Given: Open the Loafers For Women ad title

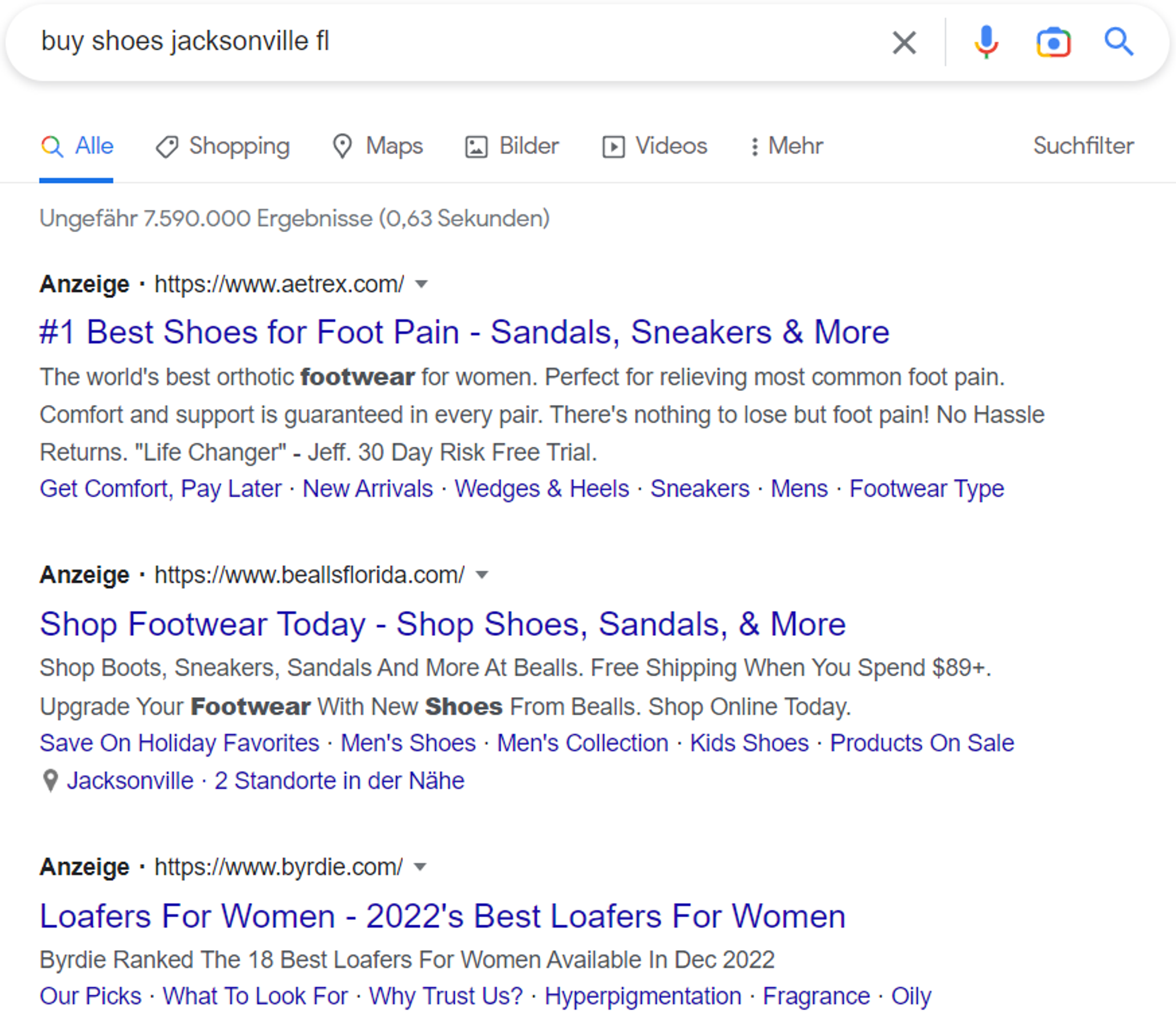Looking at the screenshot, I should point(442,916).
